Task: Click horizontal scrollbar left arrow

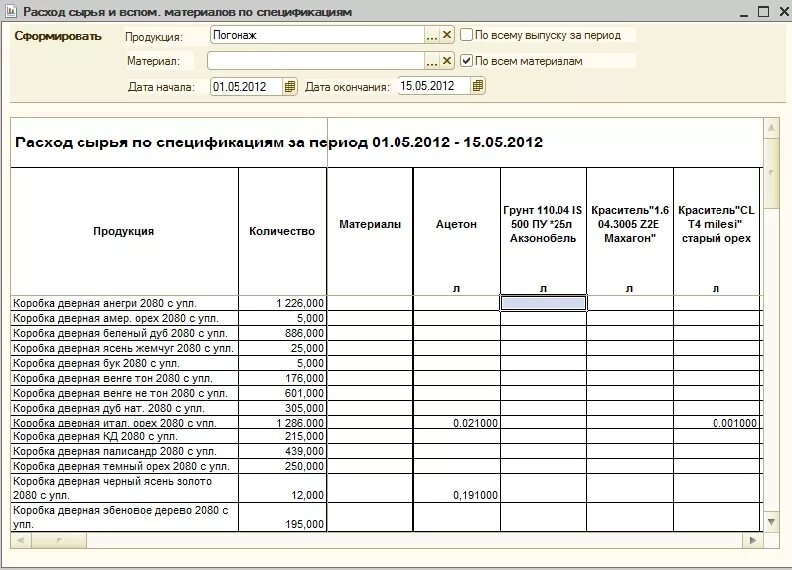Action: (21, 541)
